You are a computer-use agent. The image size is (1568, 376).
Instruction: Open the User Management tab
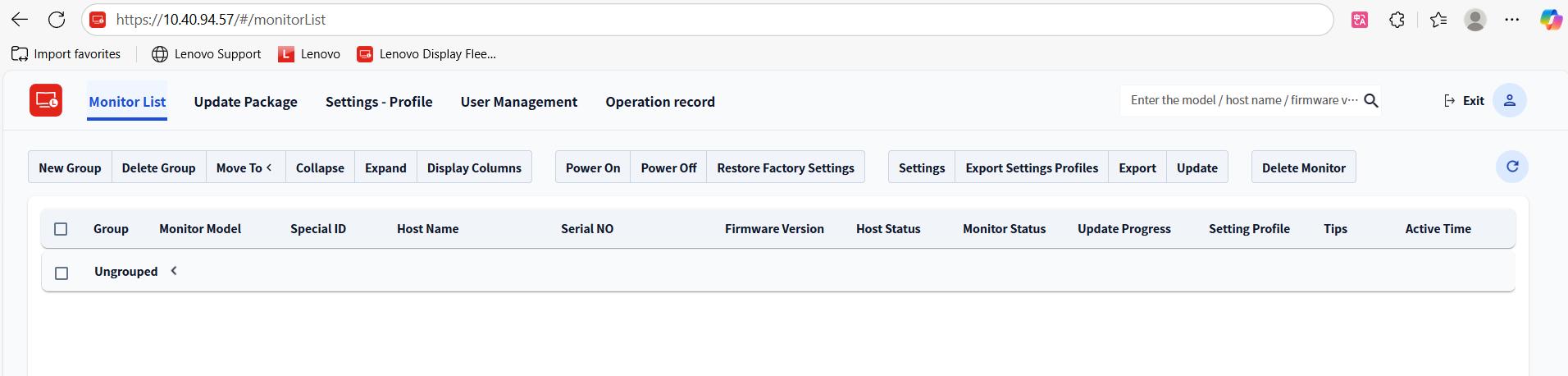tap(518, 102)
